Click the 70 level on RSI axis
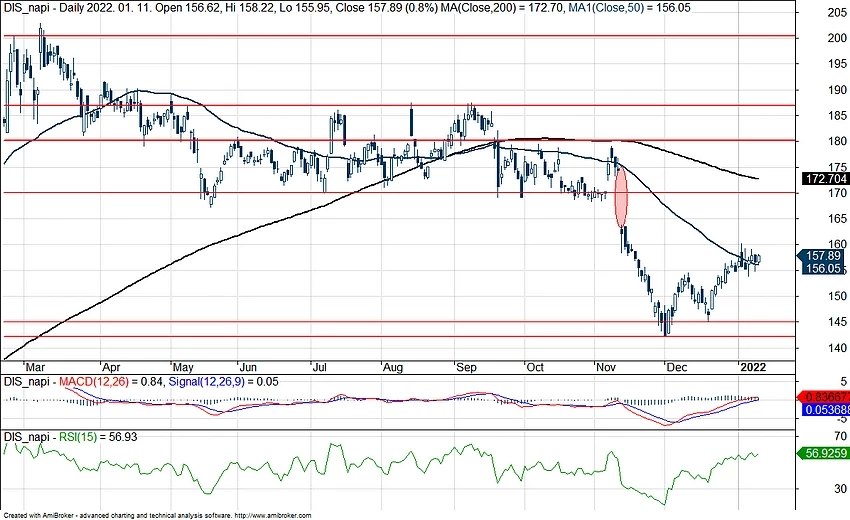This screenshot has height=520, width=850. 840,436
